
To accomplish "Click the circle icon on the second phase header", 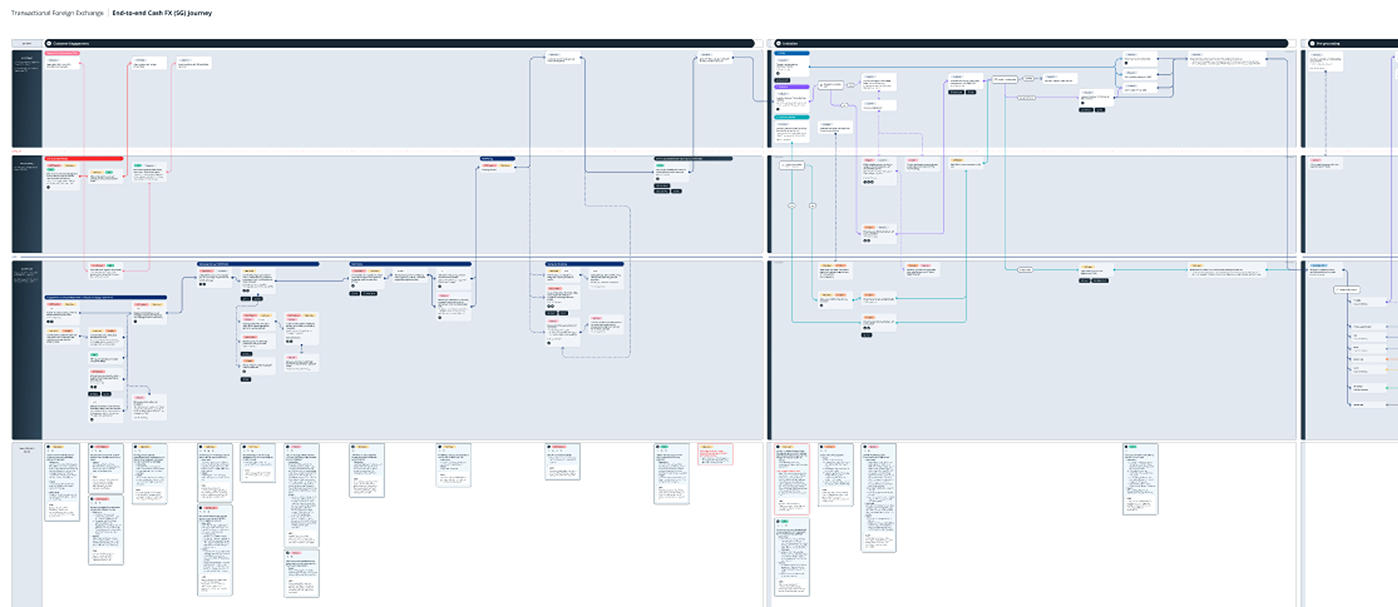I will tap(777, 43).
